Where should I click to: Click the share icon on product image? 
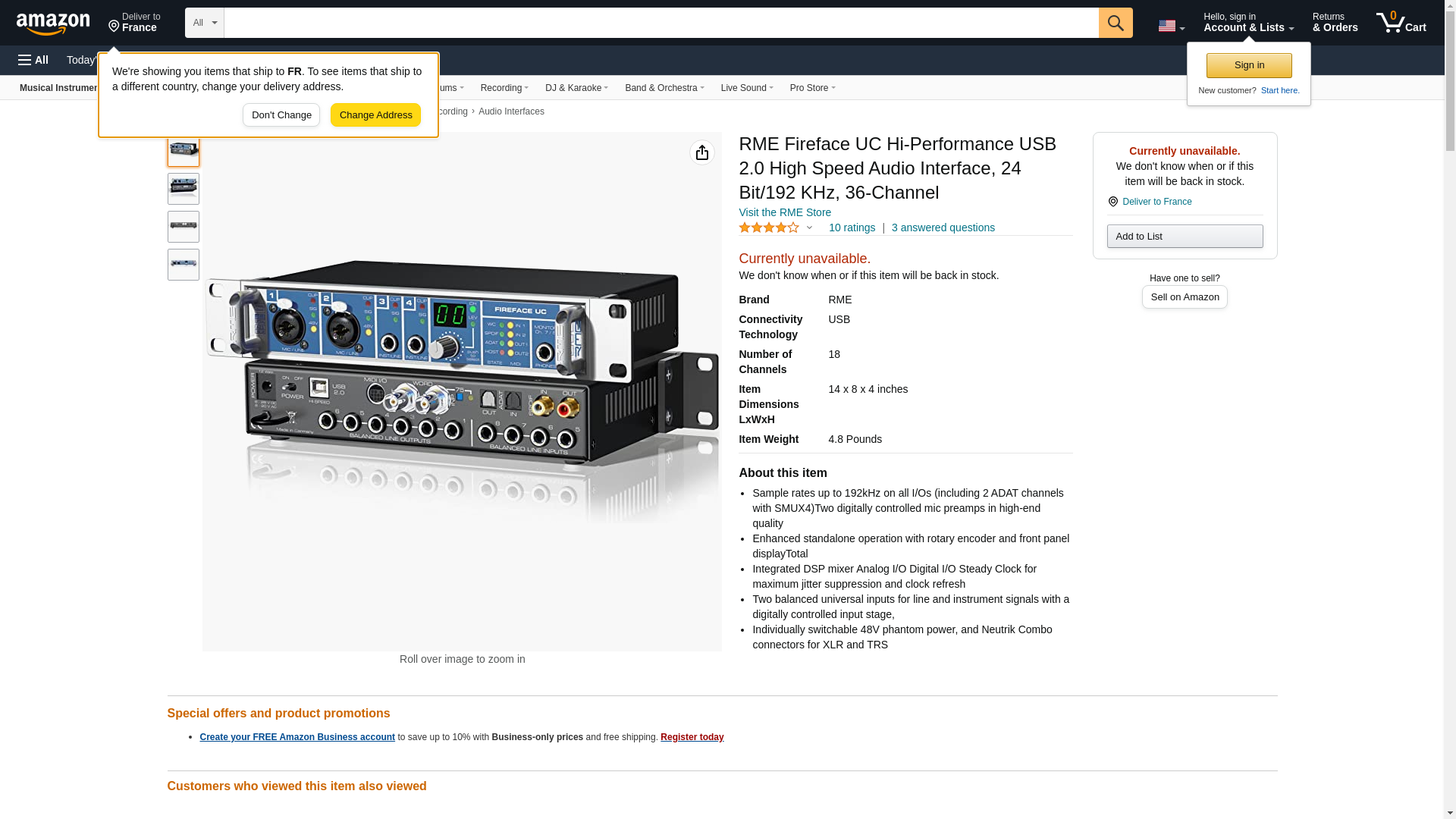pos(701,152)
